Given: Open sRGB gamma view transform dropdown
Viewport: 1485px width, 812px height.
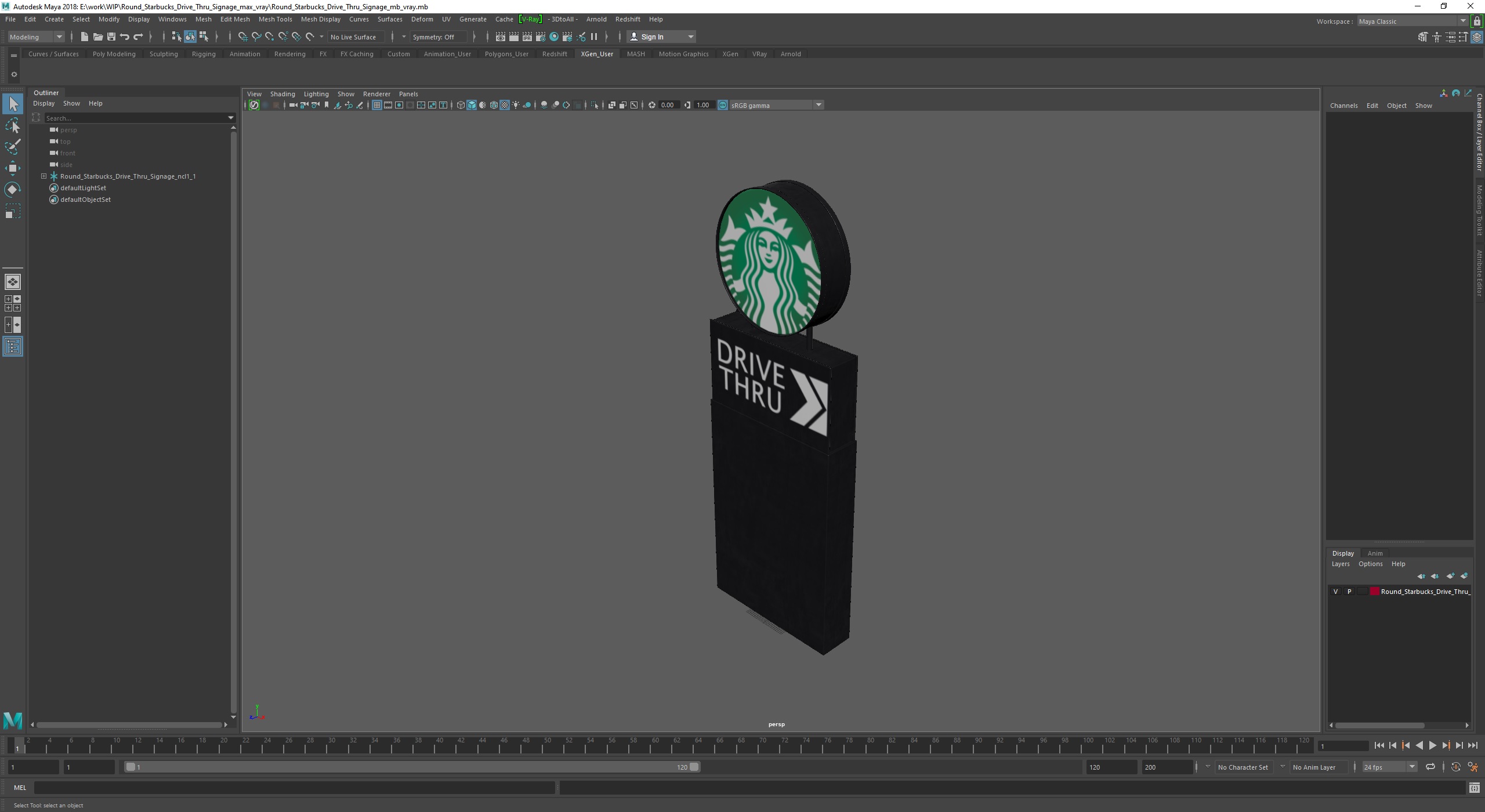Looking at the screenshot, I should [x=776, y=105].
